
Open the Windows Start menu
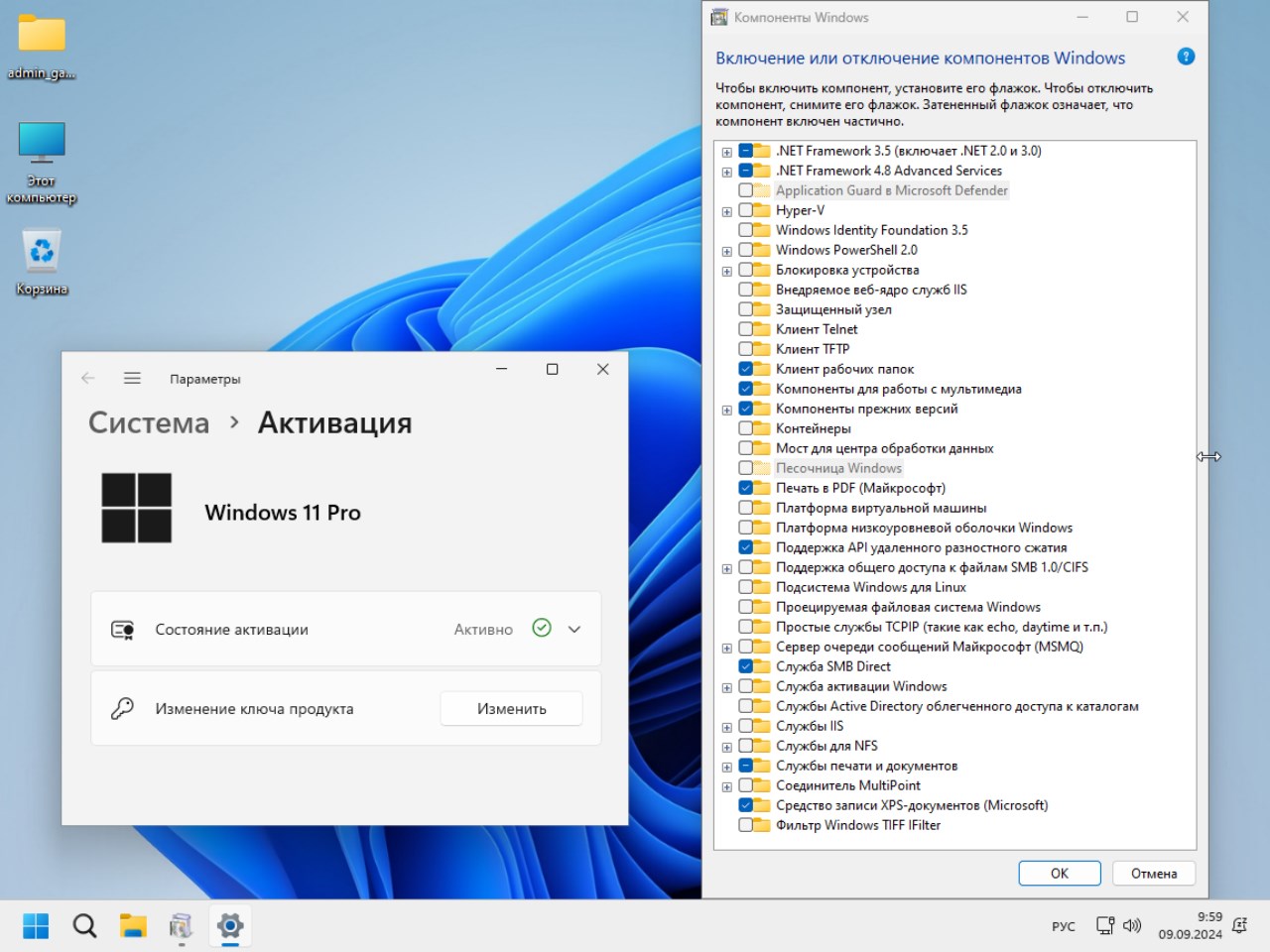click(36, 926)
